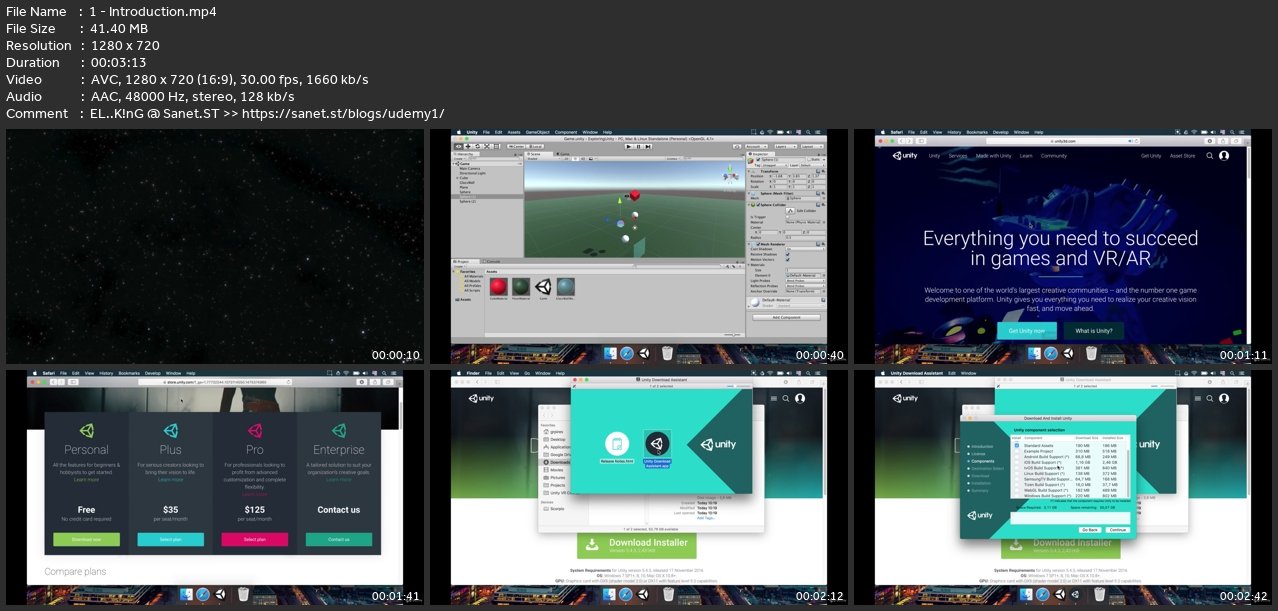1278x611 pixels.
Task: Toggle Standard Assets checkbox in component selection
Action: tap(1017, 445)
